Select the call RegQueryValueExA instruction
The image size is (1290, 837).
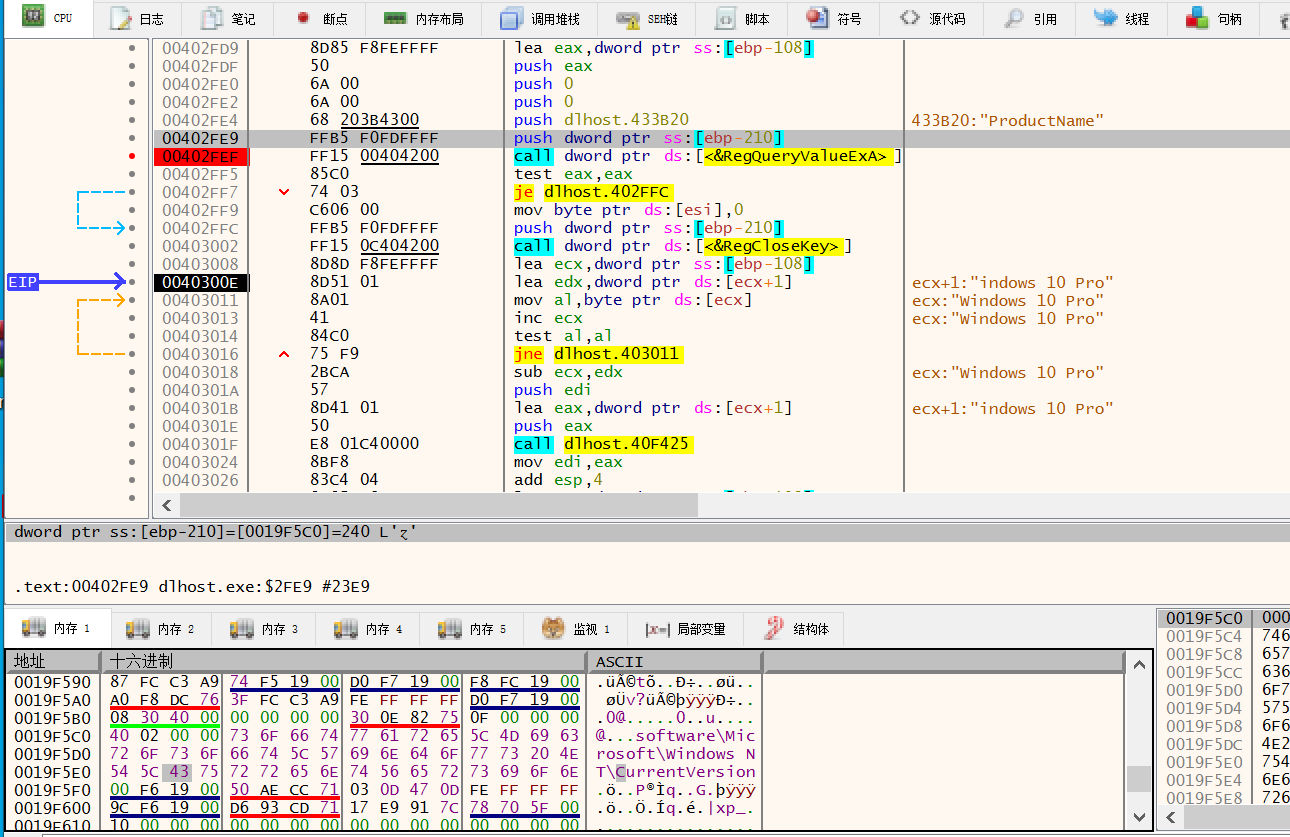click(x=706, y=156)
